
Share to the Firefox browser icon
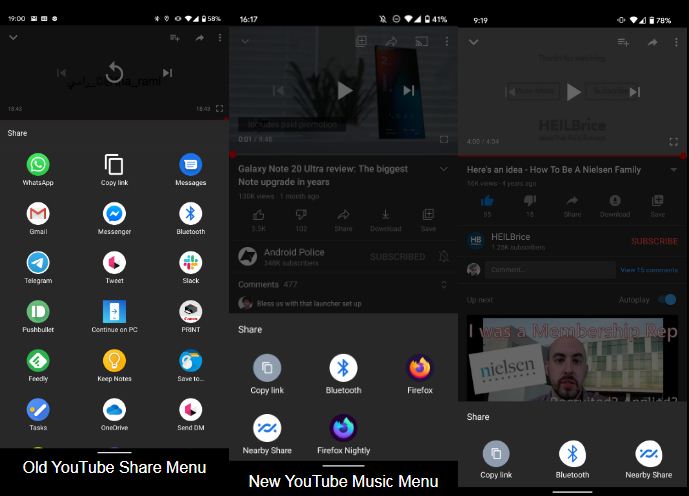tap(420, 368)
